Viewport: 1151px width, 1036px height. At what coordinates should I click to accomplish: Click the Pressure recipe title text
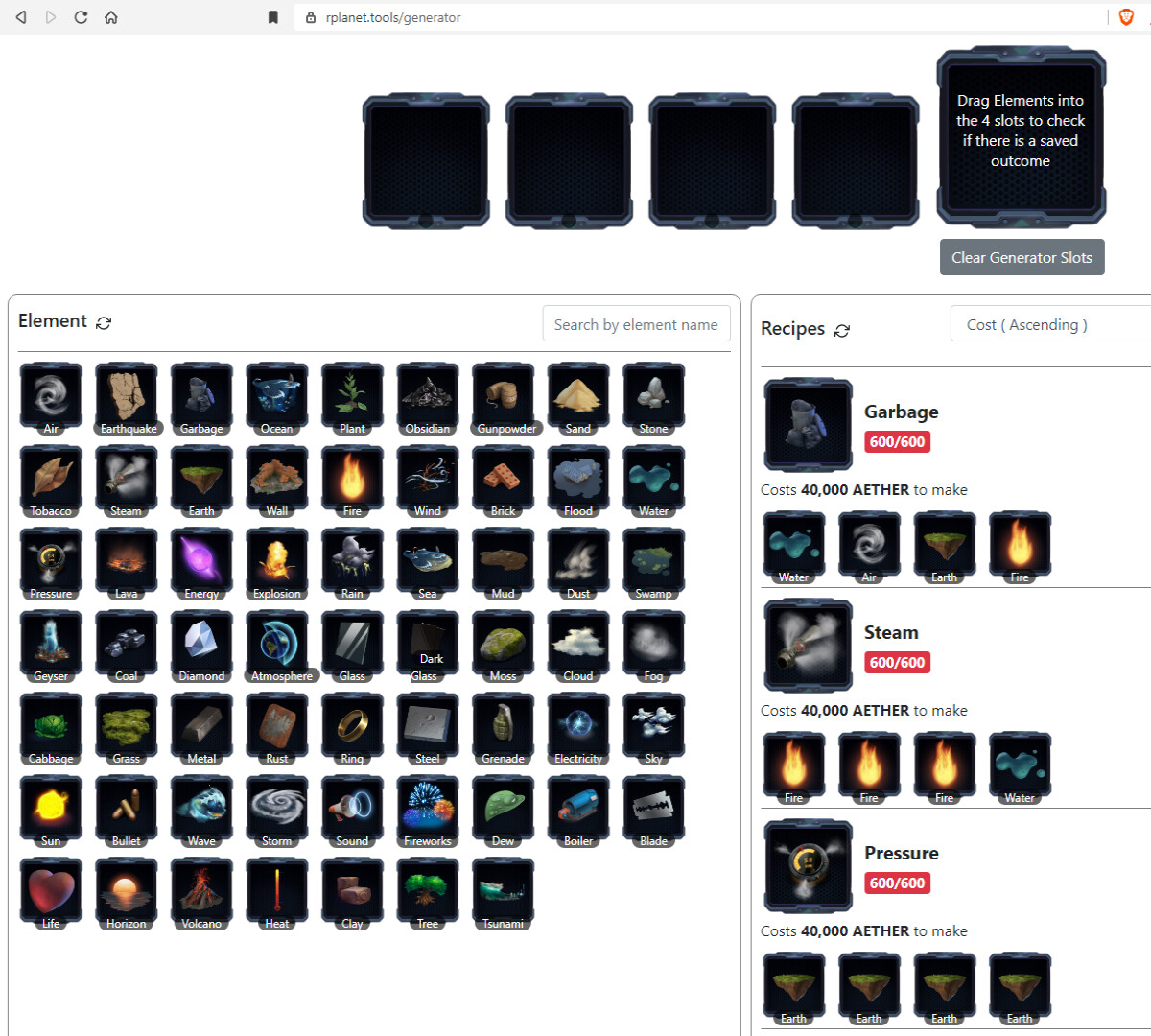(901, 853)
